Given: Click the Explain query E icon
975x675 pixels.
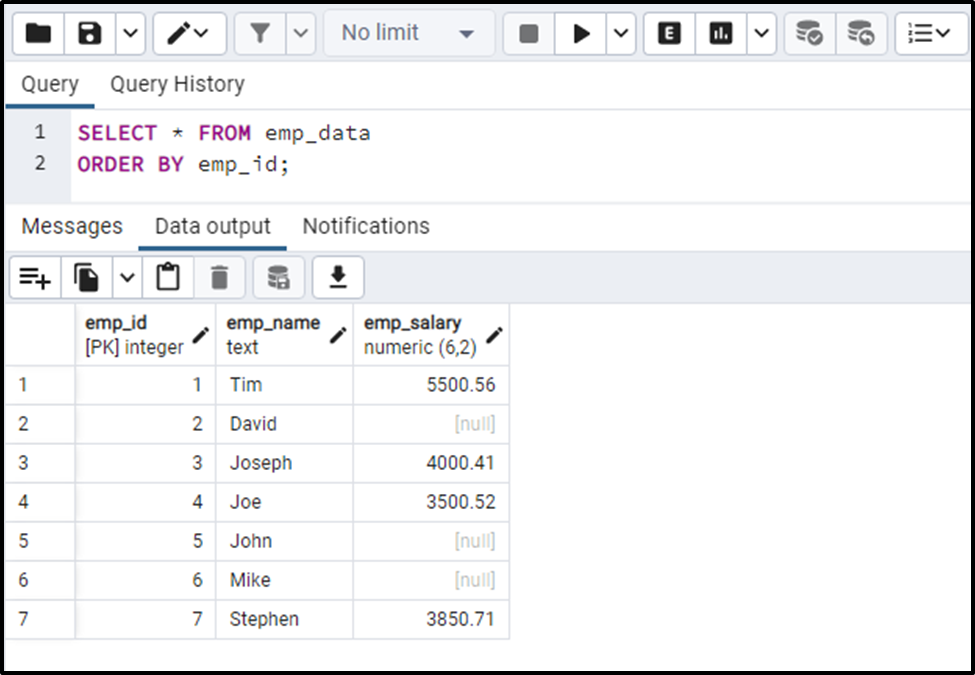Looking at the screenshot, I should tap(669, 33).
